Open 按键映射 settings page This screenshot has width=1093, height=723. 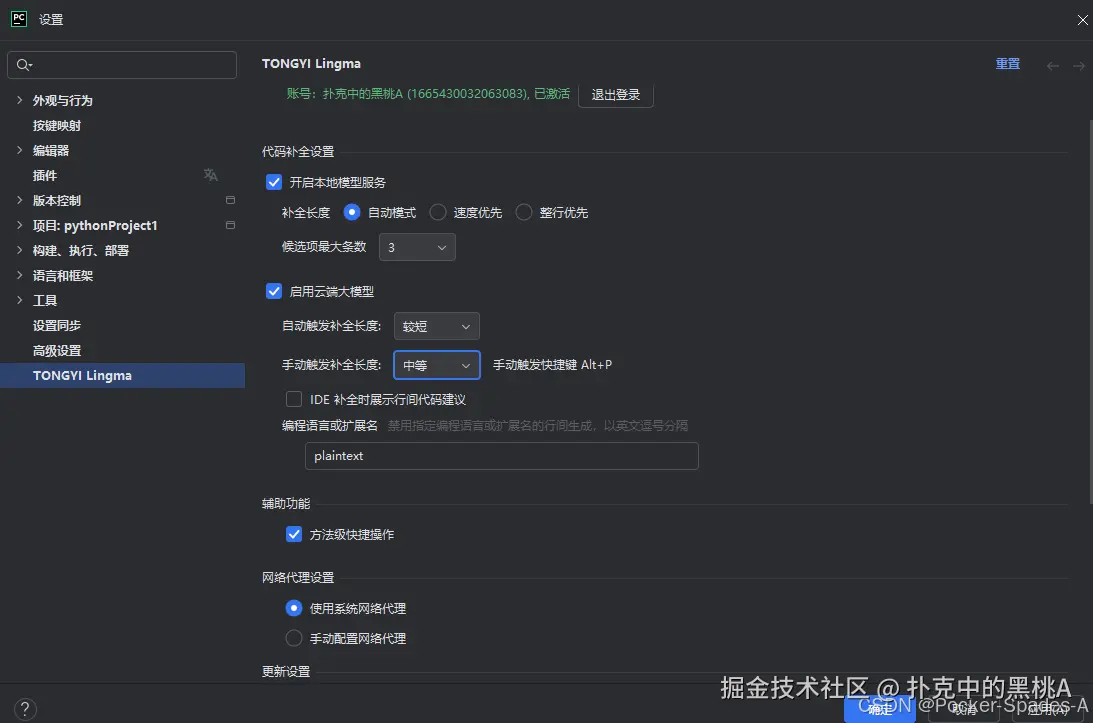click(x=57, y=125)
